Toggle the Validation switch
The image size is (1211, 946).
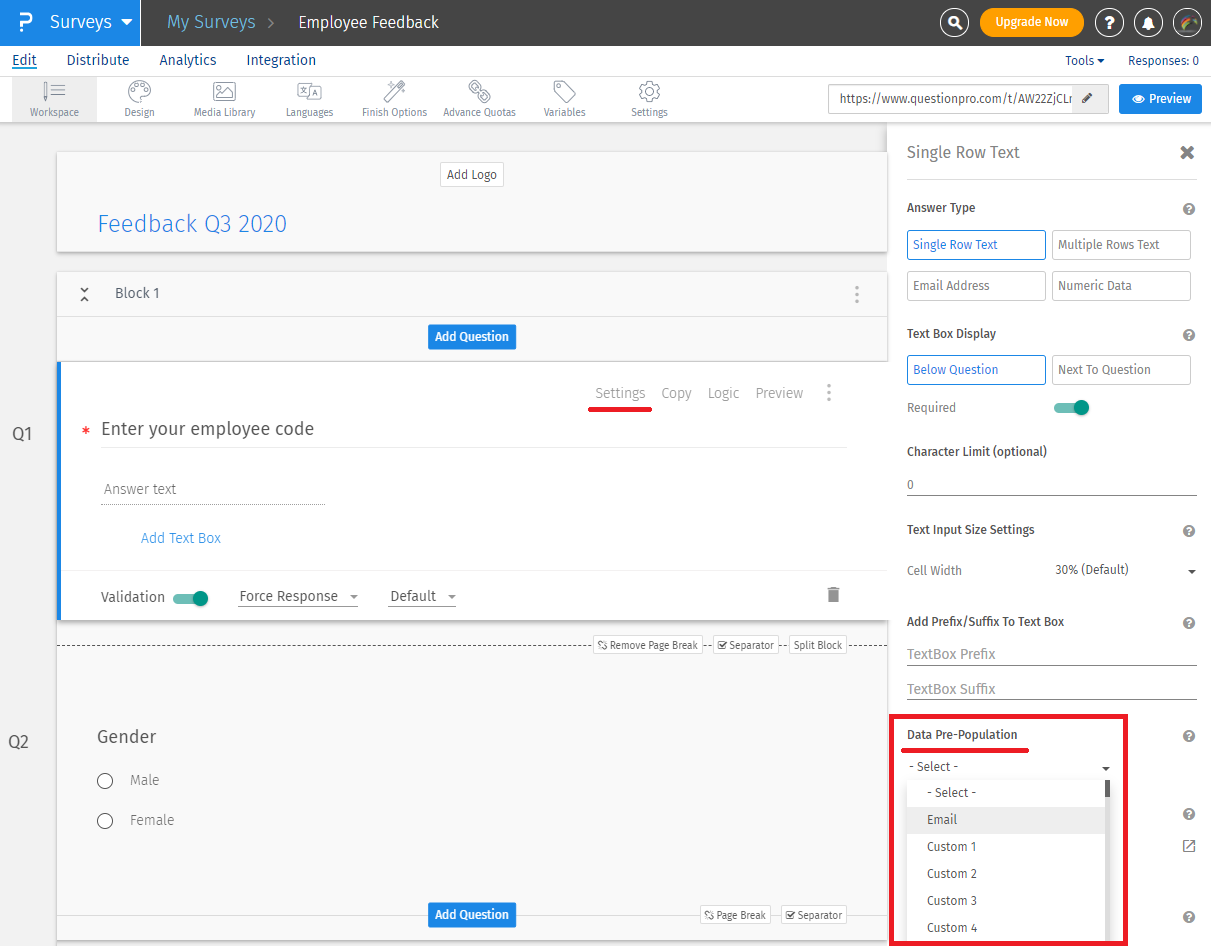[190, 598]
